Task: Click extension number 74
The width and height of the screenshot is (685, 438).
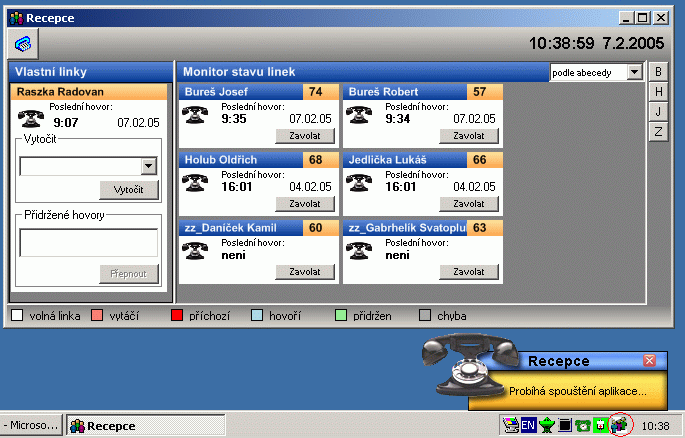Action: [316, 92]
